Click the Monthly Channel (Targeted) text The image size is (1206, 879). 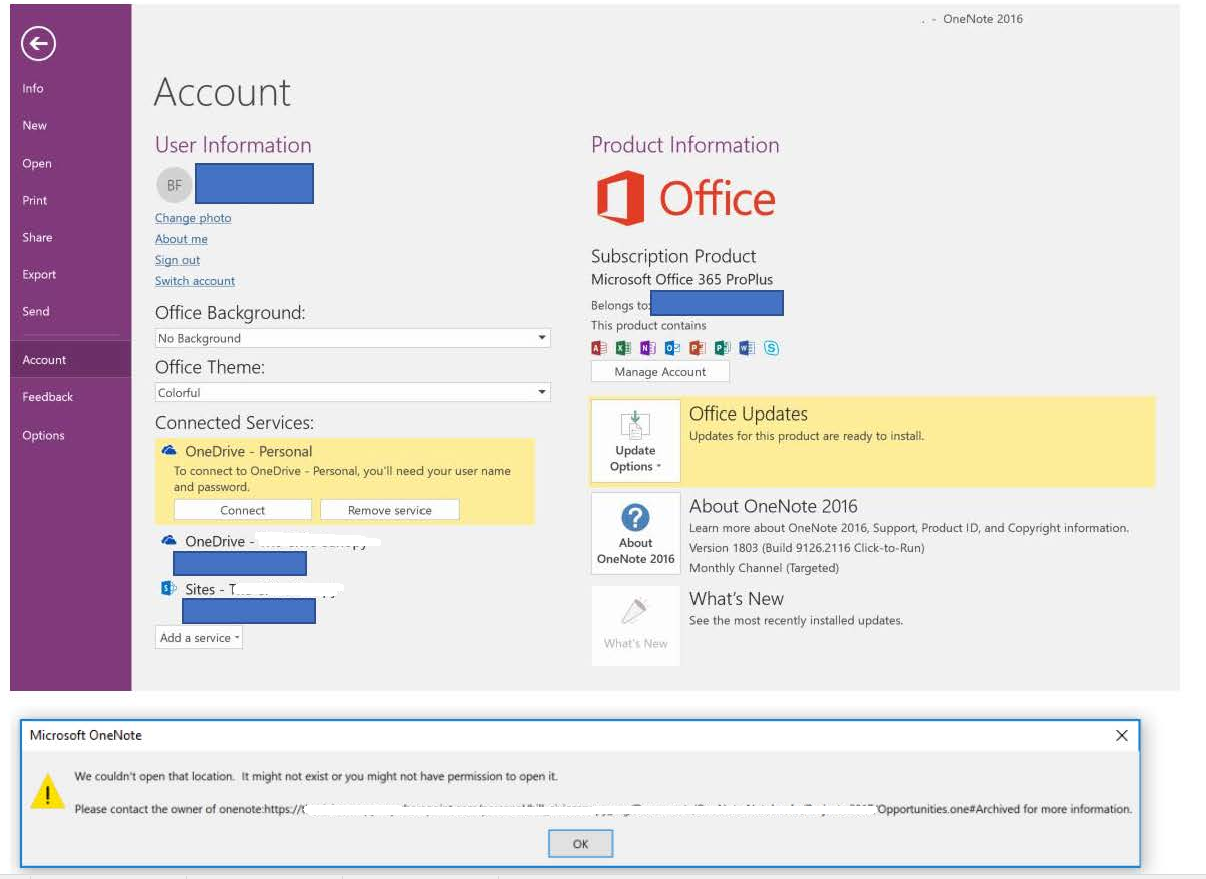[x=764, y=568]
